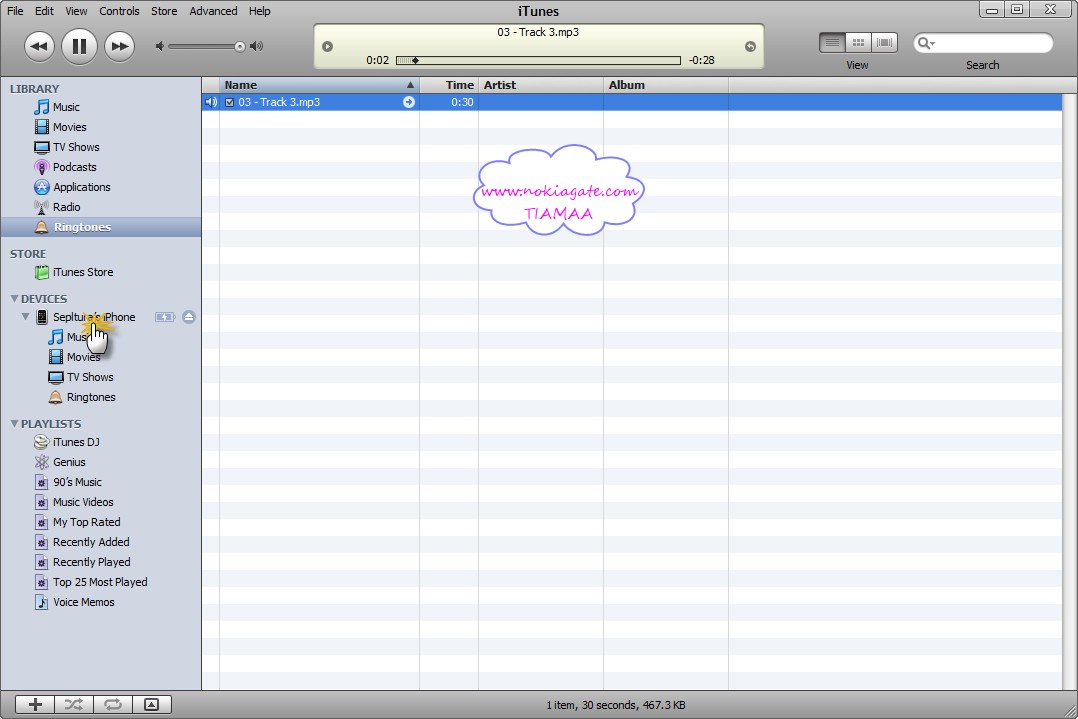This screenshot has height=719, width=1078.
Task: Collapse the PLAYLISTS section
Action: coord(14,424)
